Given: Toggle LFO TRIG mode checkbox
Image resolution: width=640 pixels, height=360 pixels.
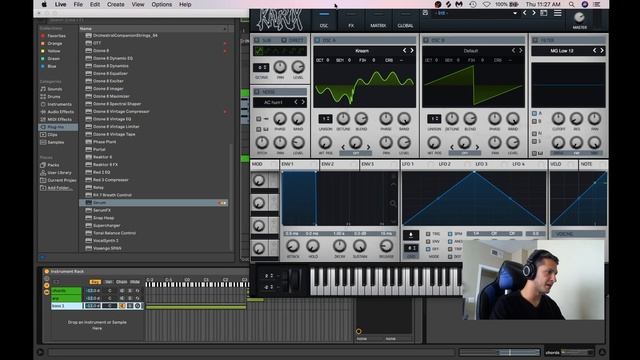Looking at the screenshot, I should 428,234.
